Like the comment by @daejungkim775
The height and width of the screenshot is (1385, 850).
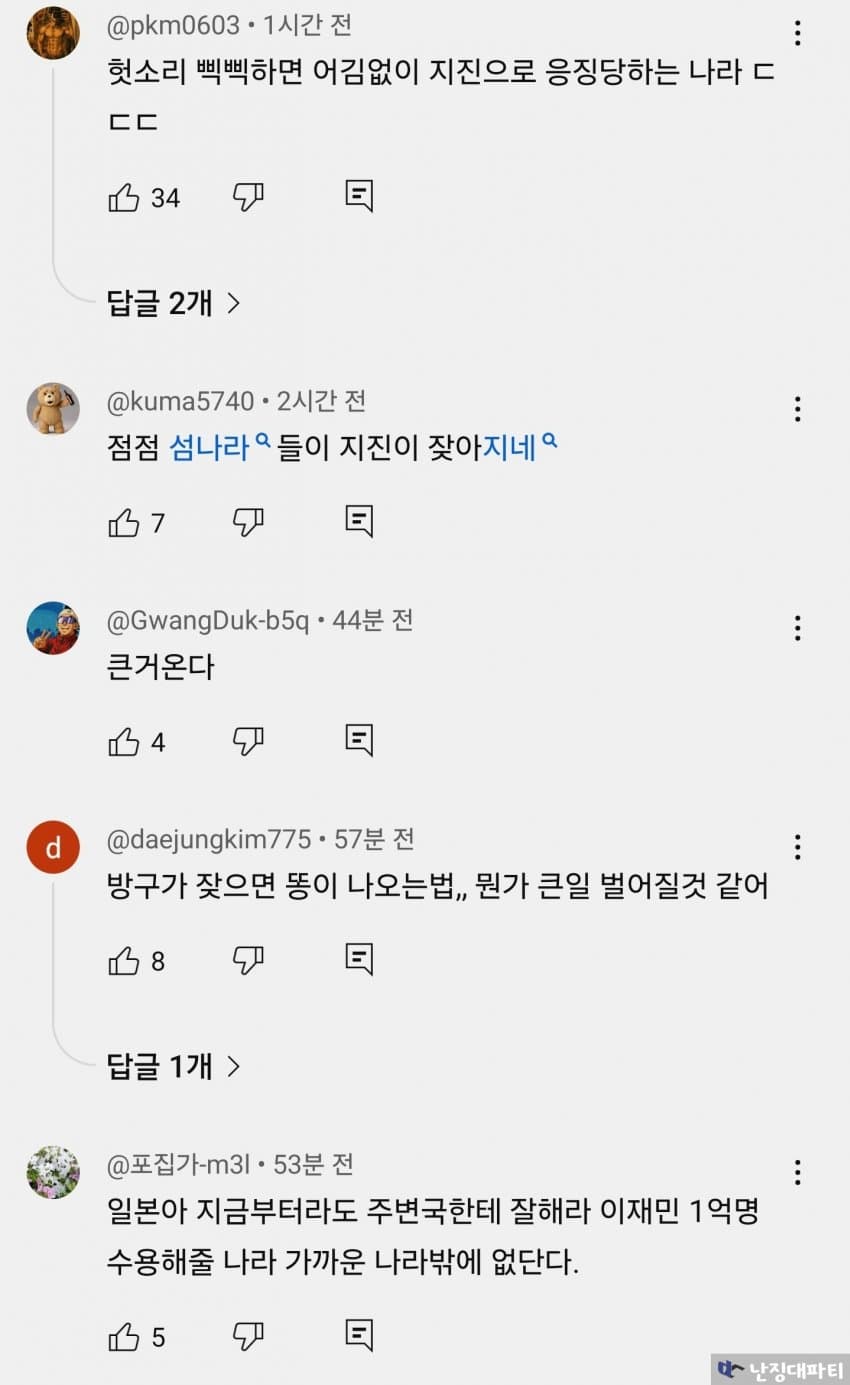(124, 961)
